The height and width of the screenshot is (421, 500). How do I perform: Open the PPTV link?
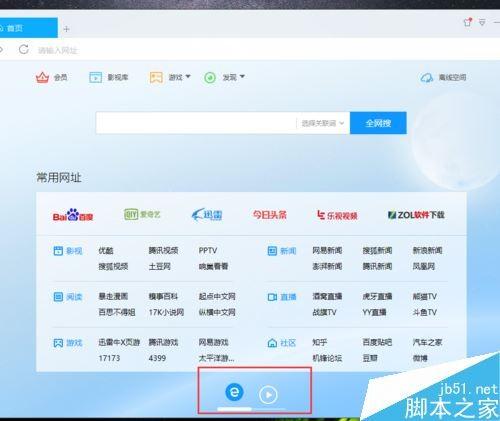coord(208,251)
